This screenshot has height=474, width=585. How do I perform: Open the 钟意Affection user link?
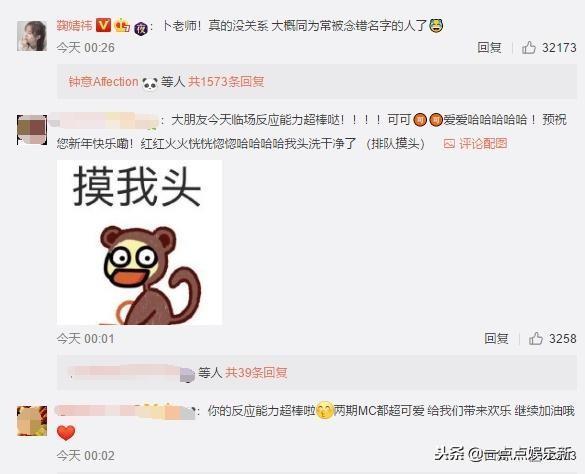[103, 82]
